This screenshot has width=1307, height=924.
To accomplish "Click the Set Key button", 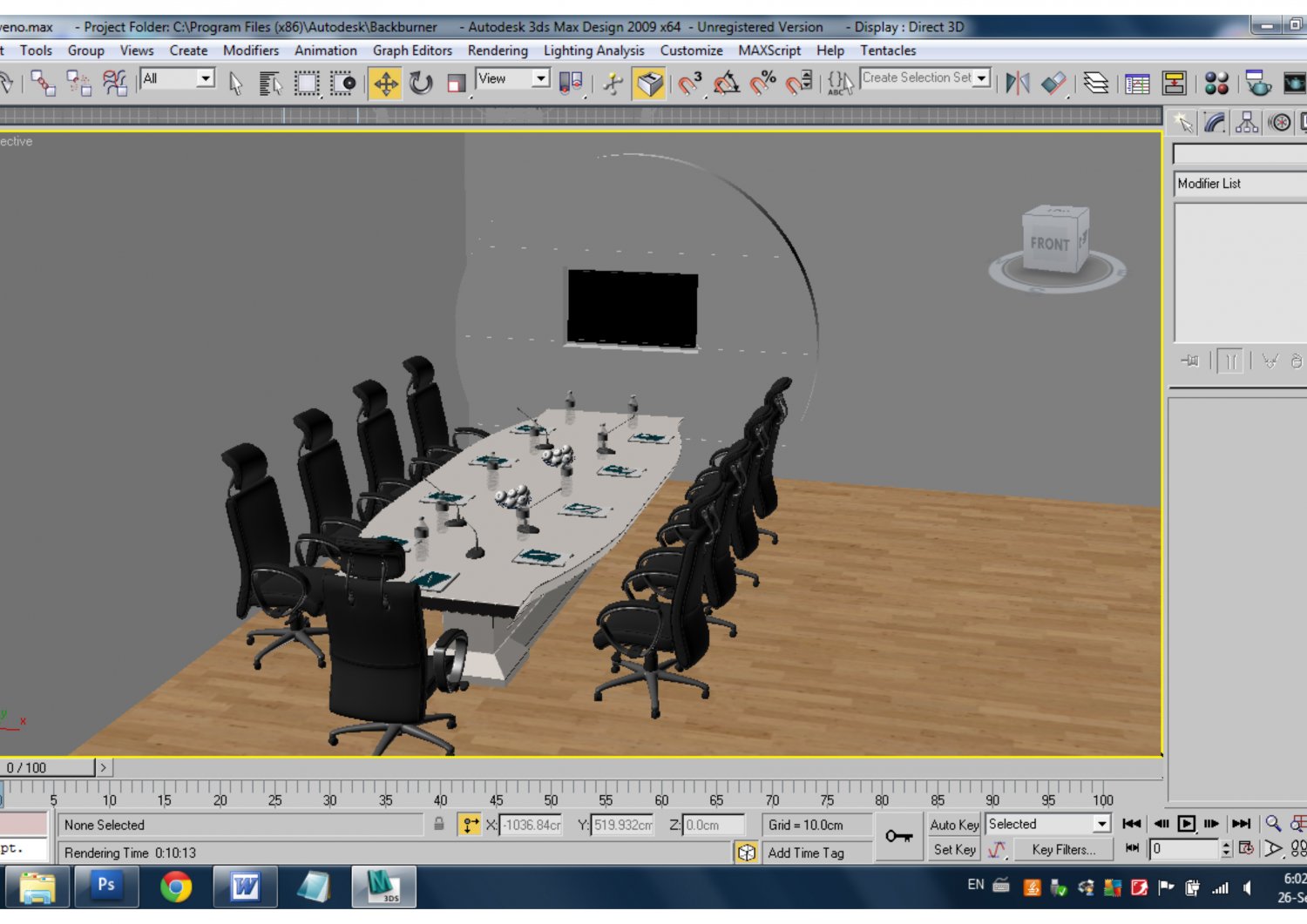I will coord(953,850).
